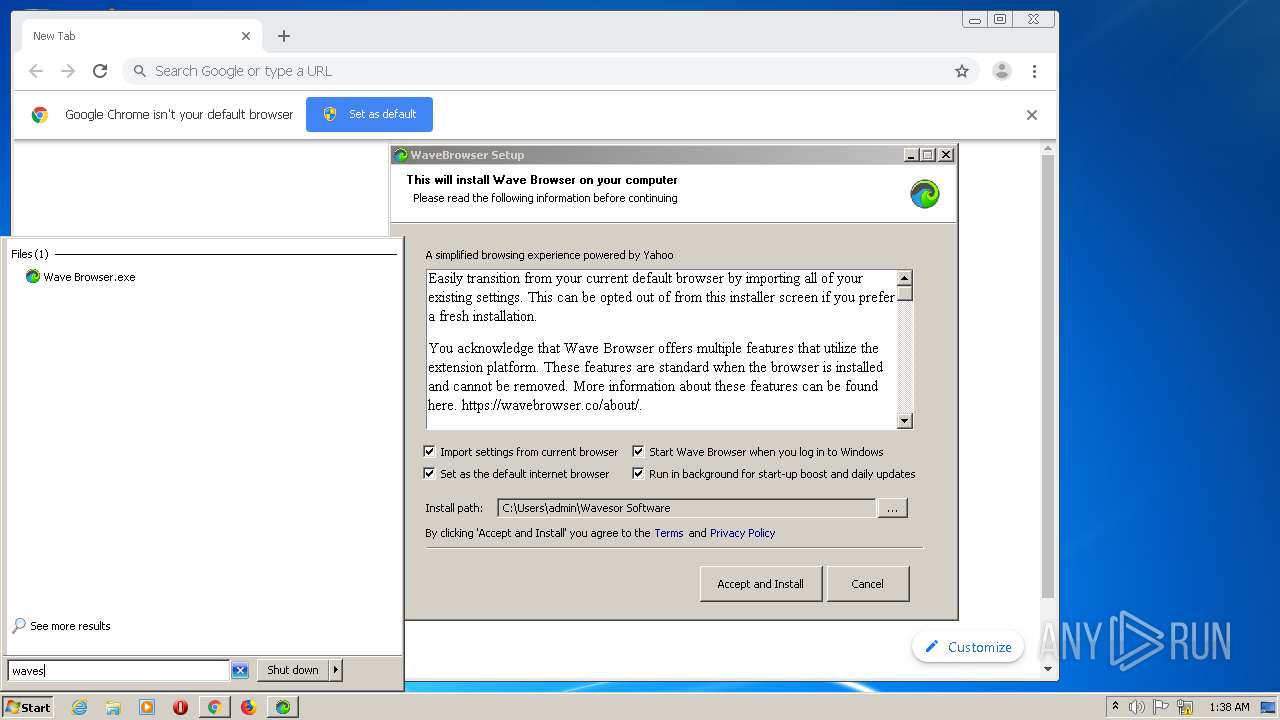
Task: Click Accept and Install
Action: [x=760, y=584]
